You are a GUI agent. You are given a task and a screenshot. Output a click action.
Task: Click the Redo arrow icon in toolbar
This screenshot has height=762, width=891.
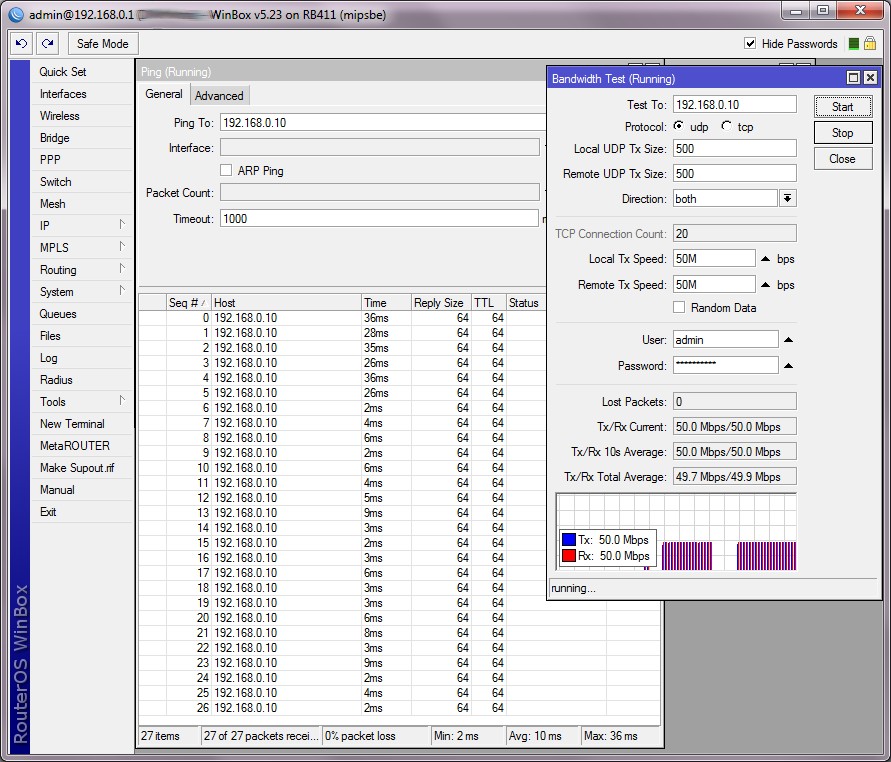pyautogui.click(x=47, y=44)
